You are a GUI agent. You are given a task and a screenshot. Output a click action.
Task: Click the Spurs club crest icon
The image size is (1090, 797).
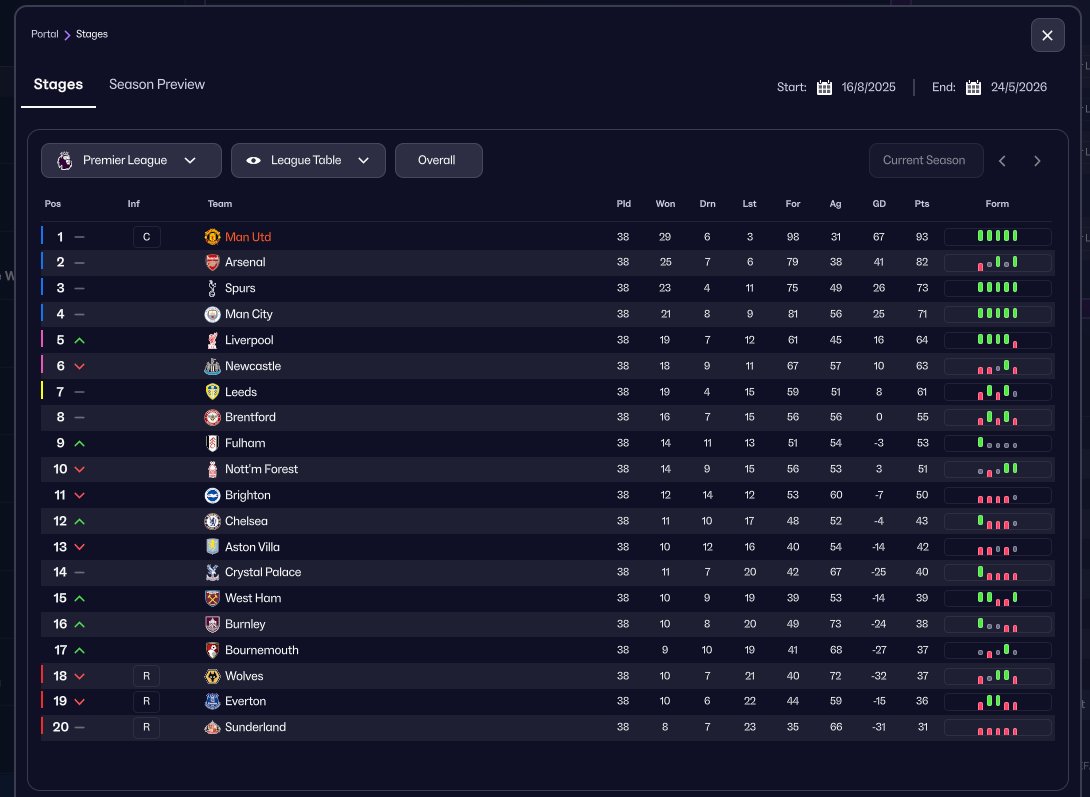pos(212,289)
